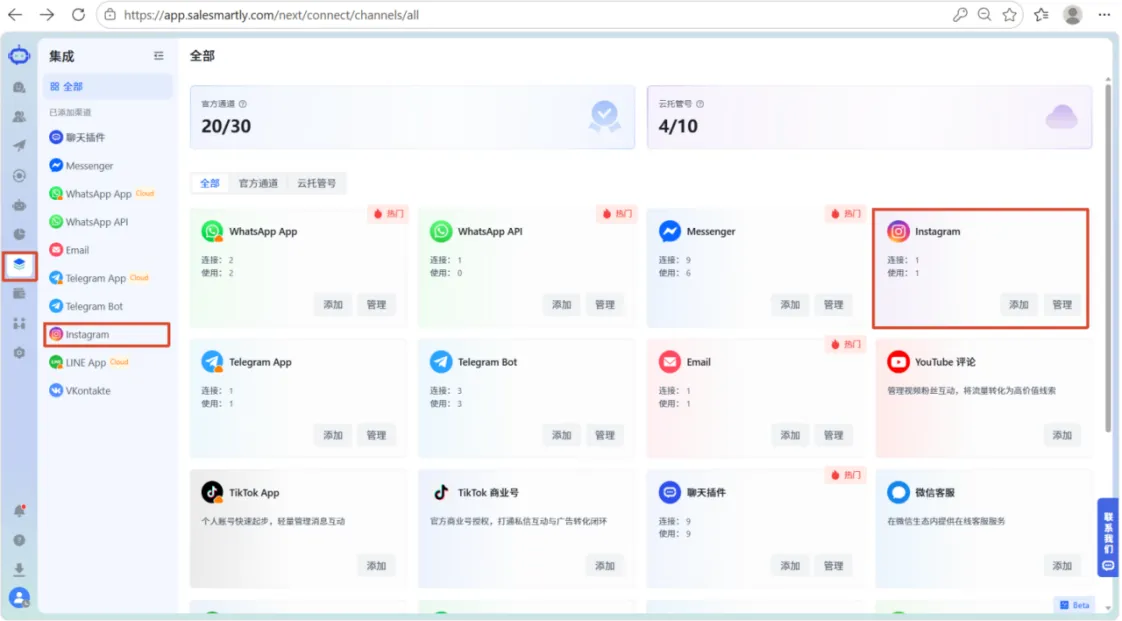Click 添加 on the WhatsApp API card
The image size is (1122, 621).
click(562, 305)
